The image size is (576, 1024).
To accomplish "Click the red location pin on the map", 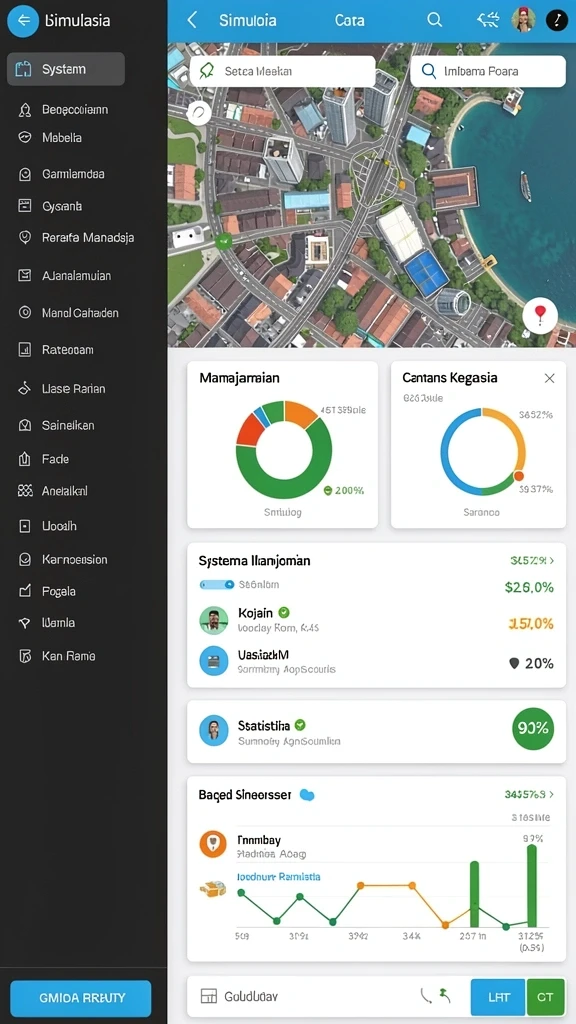I will click(x=540, y=315).
